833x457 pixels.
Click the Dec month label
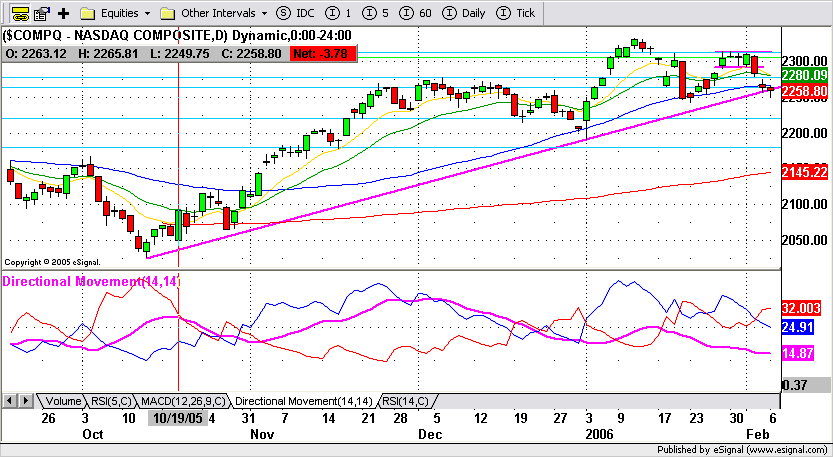(430, 434)
